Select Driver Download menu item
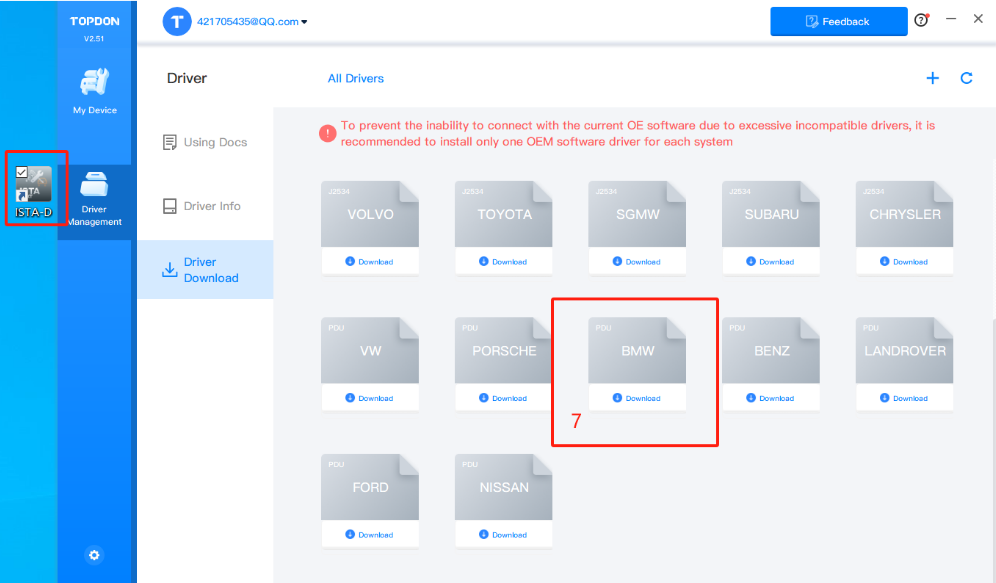The height and width of the screenshot is (583, 996). 205,270
